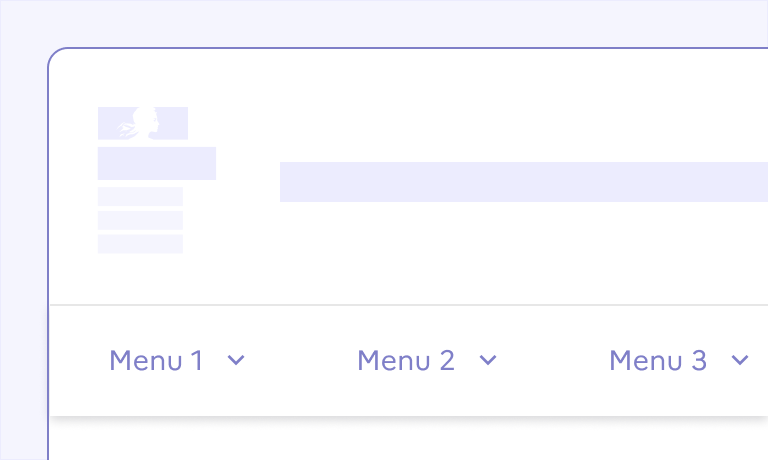Expand the chevron next to Menu 1

tap(236, 360)
